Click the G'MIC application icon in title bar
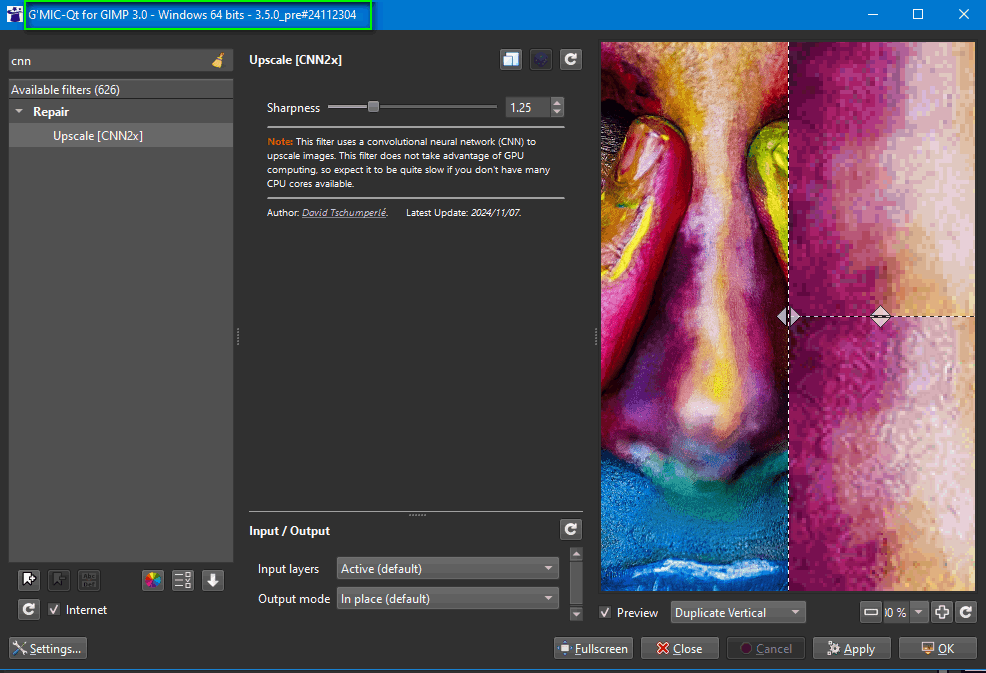Screen dimensions: 986x673 [x=14, y=14]
